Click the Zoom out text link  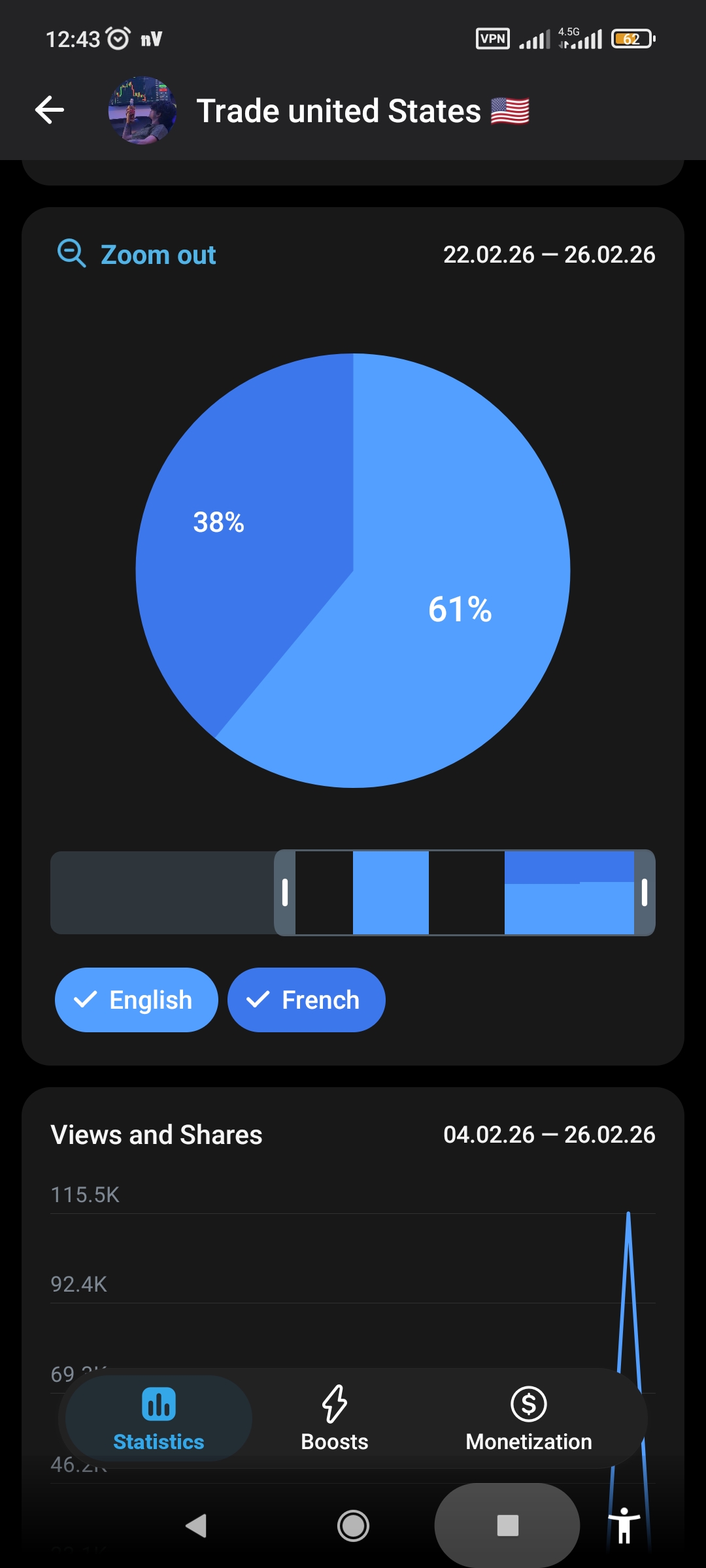[x=158, y=255]
